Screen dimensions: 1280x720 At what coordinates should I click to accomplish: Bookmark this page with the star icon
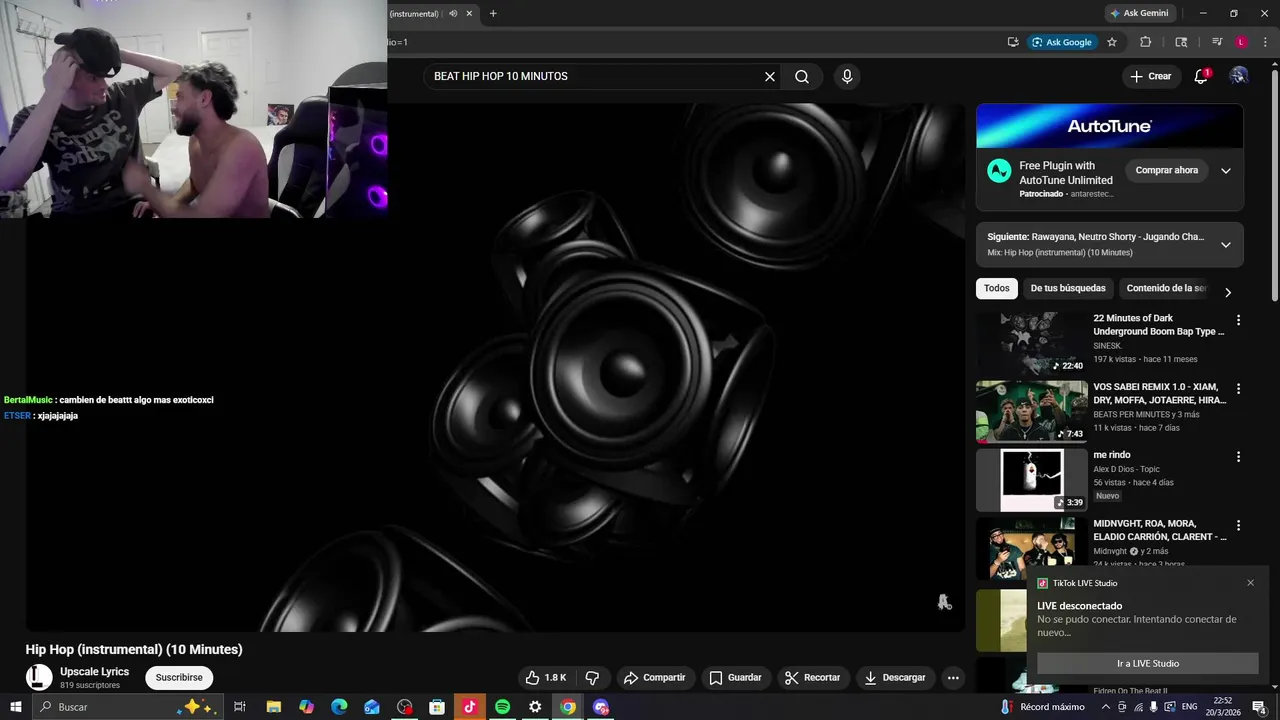click(1111, 42)
